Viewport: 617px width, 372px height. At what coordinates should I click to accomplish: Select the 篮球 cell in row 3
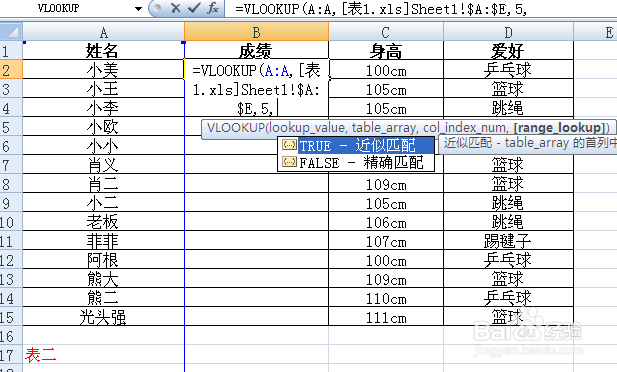pos(508,89)
